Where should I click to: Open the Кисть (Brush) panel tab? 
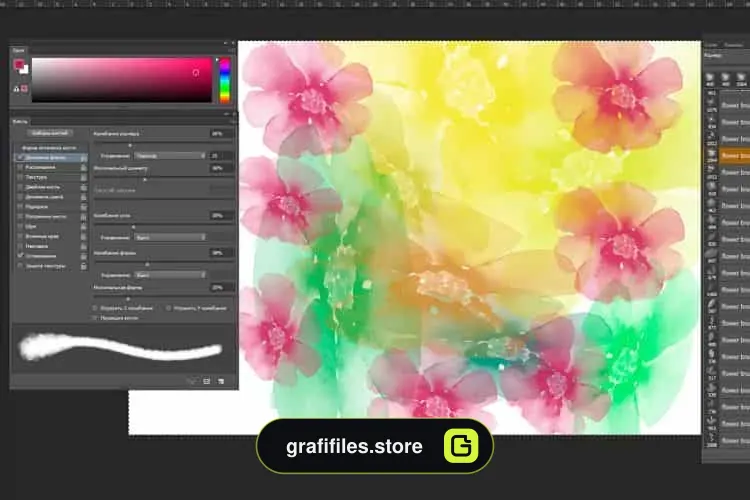pos(20,122)
